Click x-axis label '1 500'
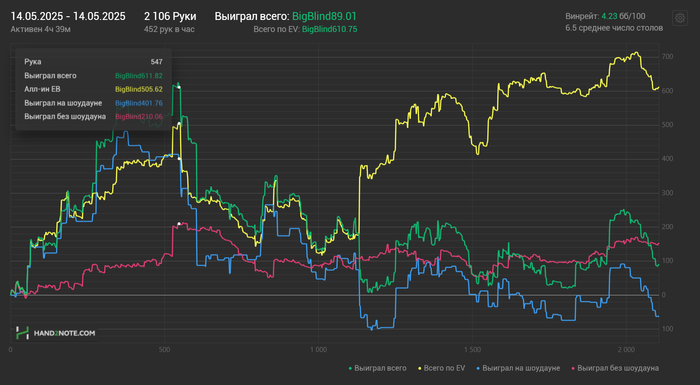This screenshot has height=385, width=700. (472, 350)
